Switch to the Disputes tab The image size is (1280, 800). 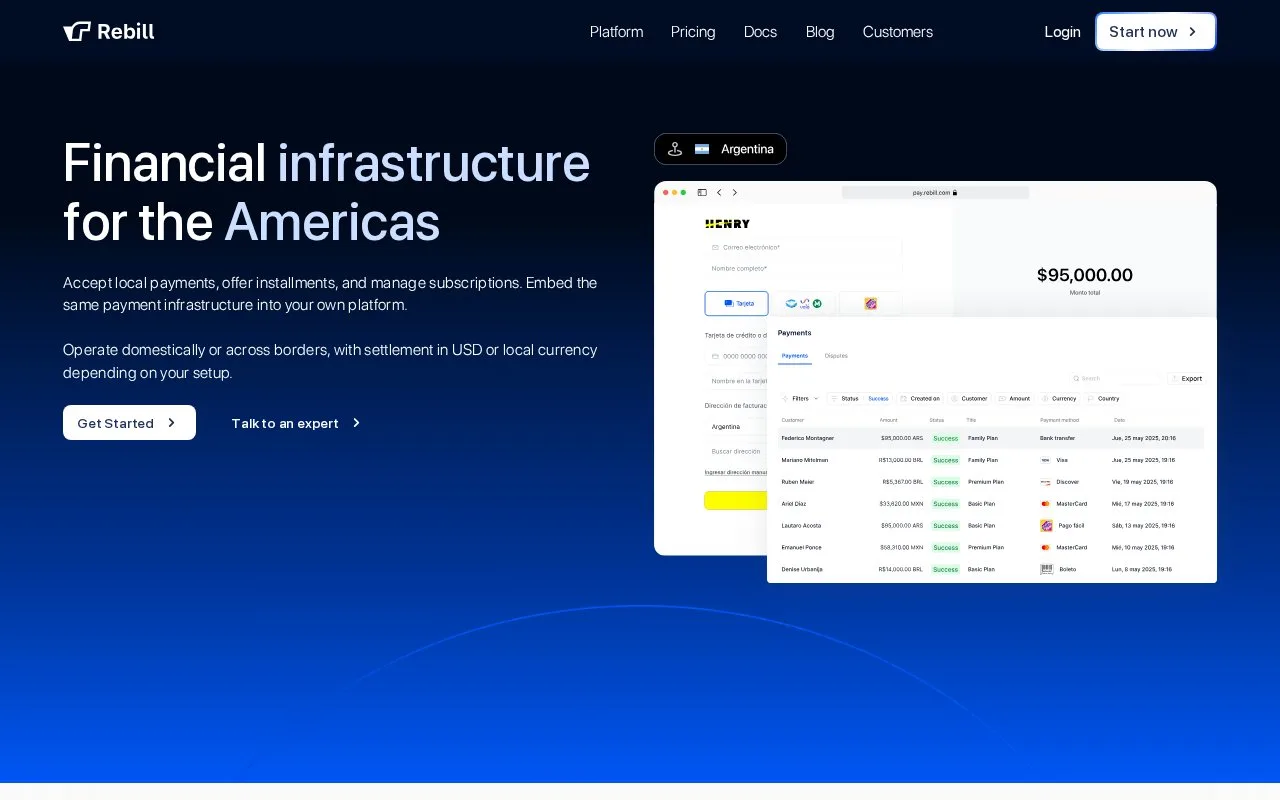coord(836,356)
